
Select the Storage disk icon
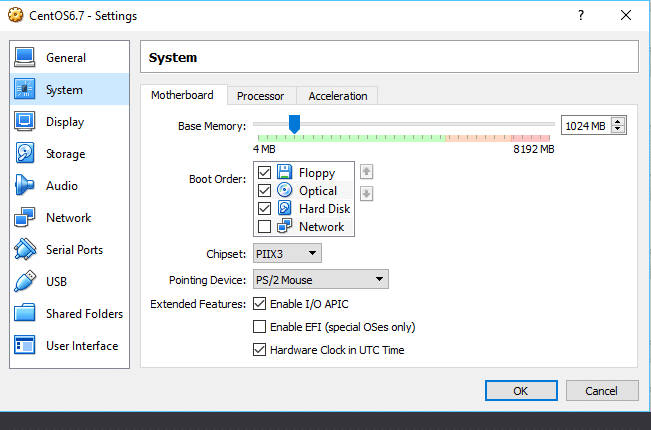coord(25,154)
